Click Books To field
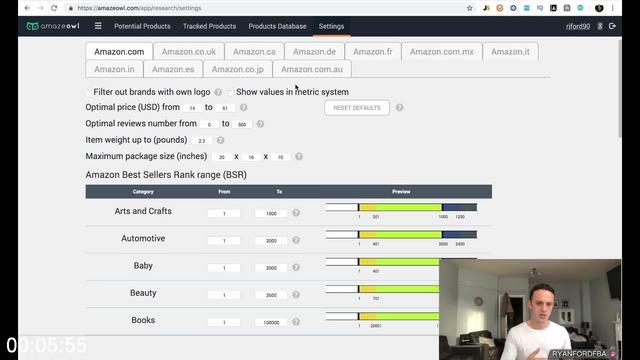Viewport: 640px width, 360px height. (271, 322)
